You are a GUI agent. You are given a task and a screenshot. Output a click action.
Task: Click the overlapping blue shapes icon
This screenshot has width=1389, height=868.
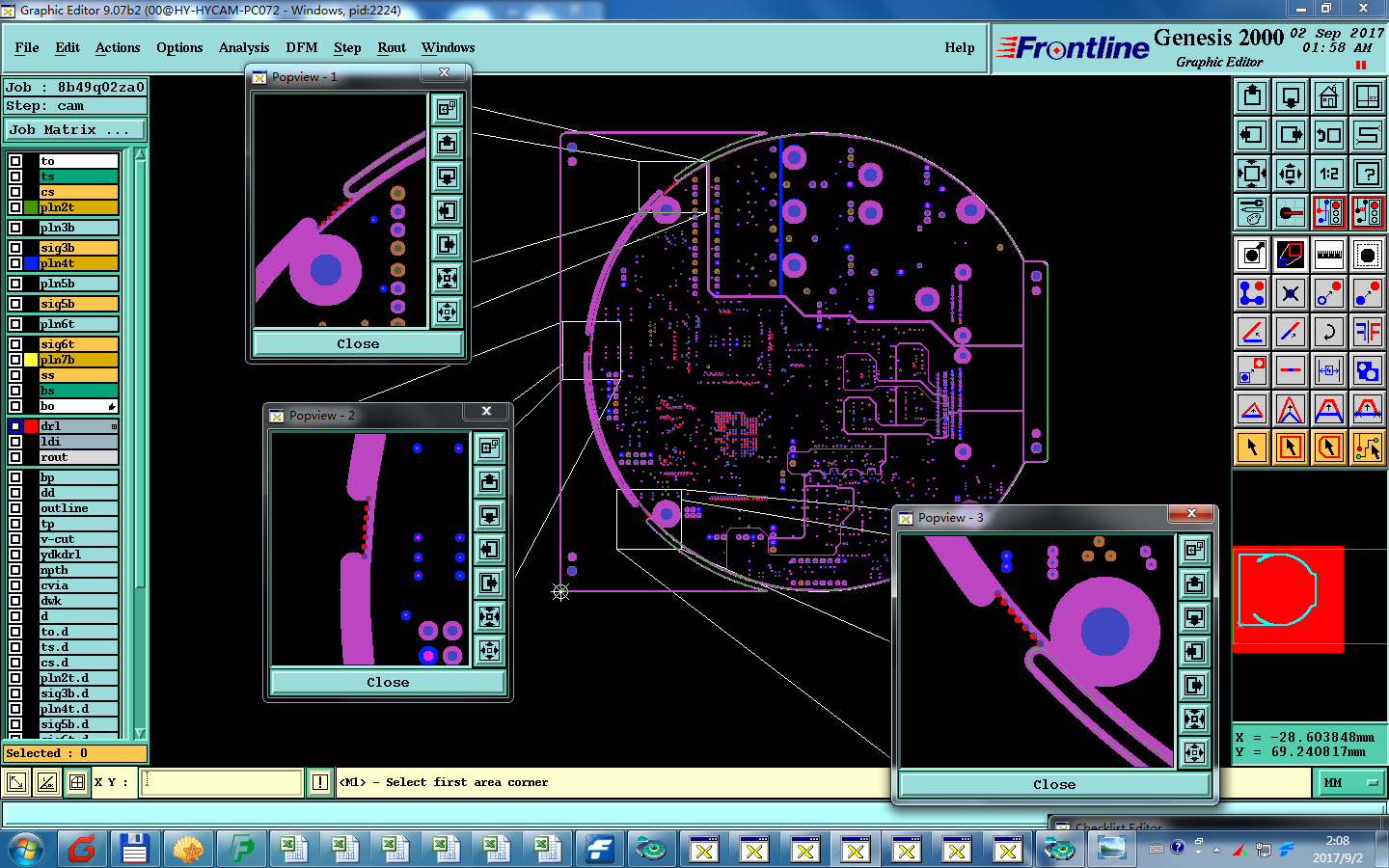click(x=1368, y=370)
